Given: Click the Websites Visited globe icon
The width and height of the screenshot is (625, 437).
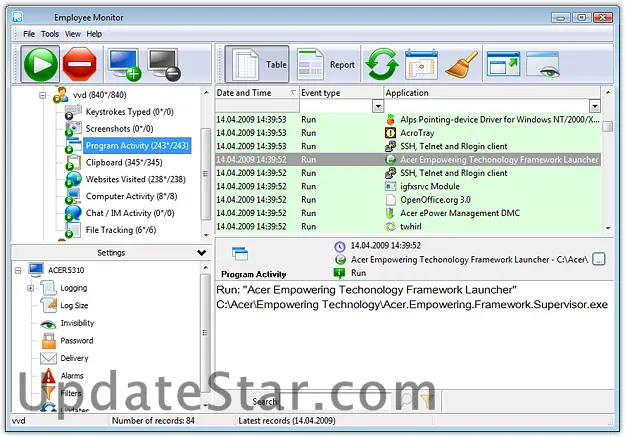Looking at the screenshot, I should (x=73, y=179).
